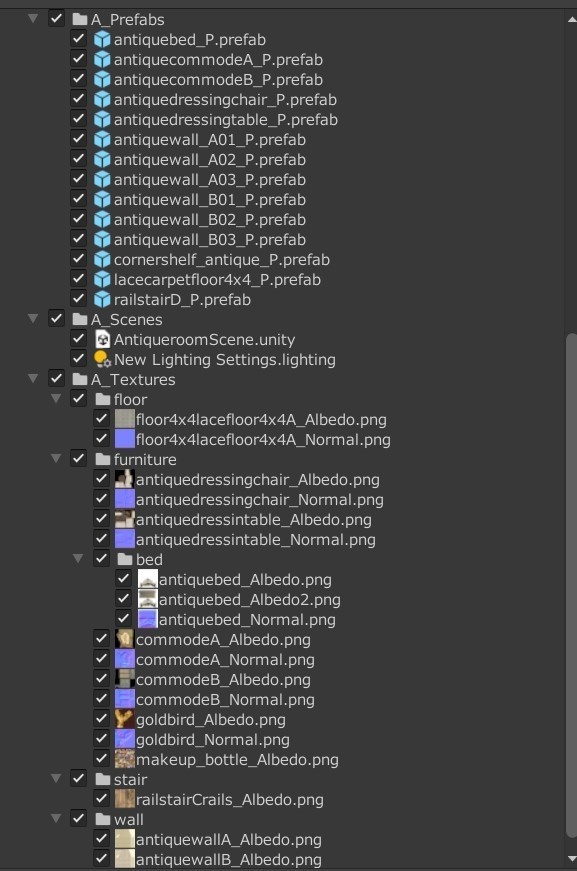This screenshot has height=871, width=577.
Task: Toggle the A_Scenes folder checkbox
Action: click(x=56, y=318)
